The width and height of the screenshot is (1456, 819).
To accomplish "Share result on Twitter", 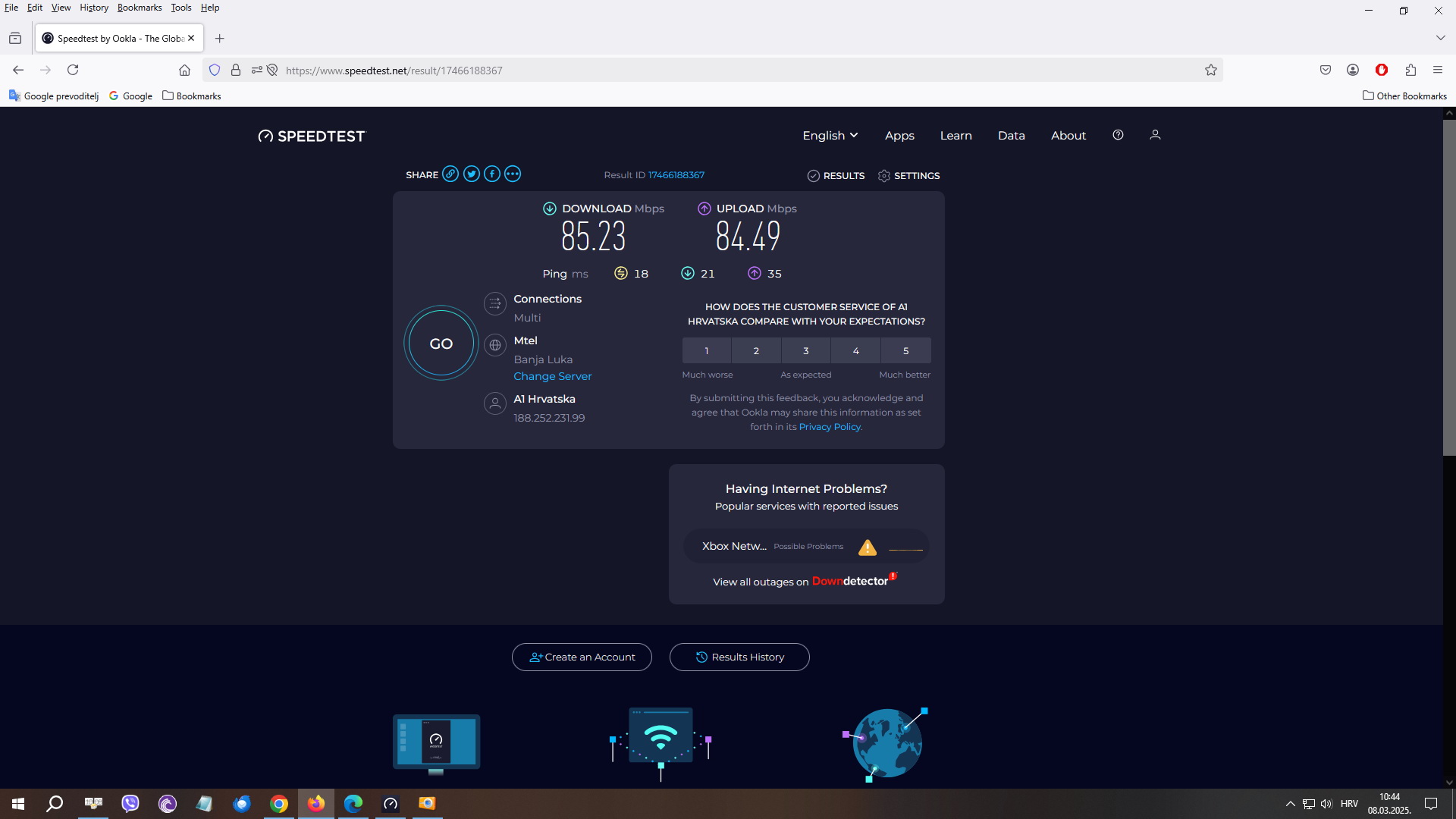I will coord(472,174).
